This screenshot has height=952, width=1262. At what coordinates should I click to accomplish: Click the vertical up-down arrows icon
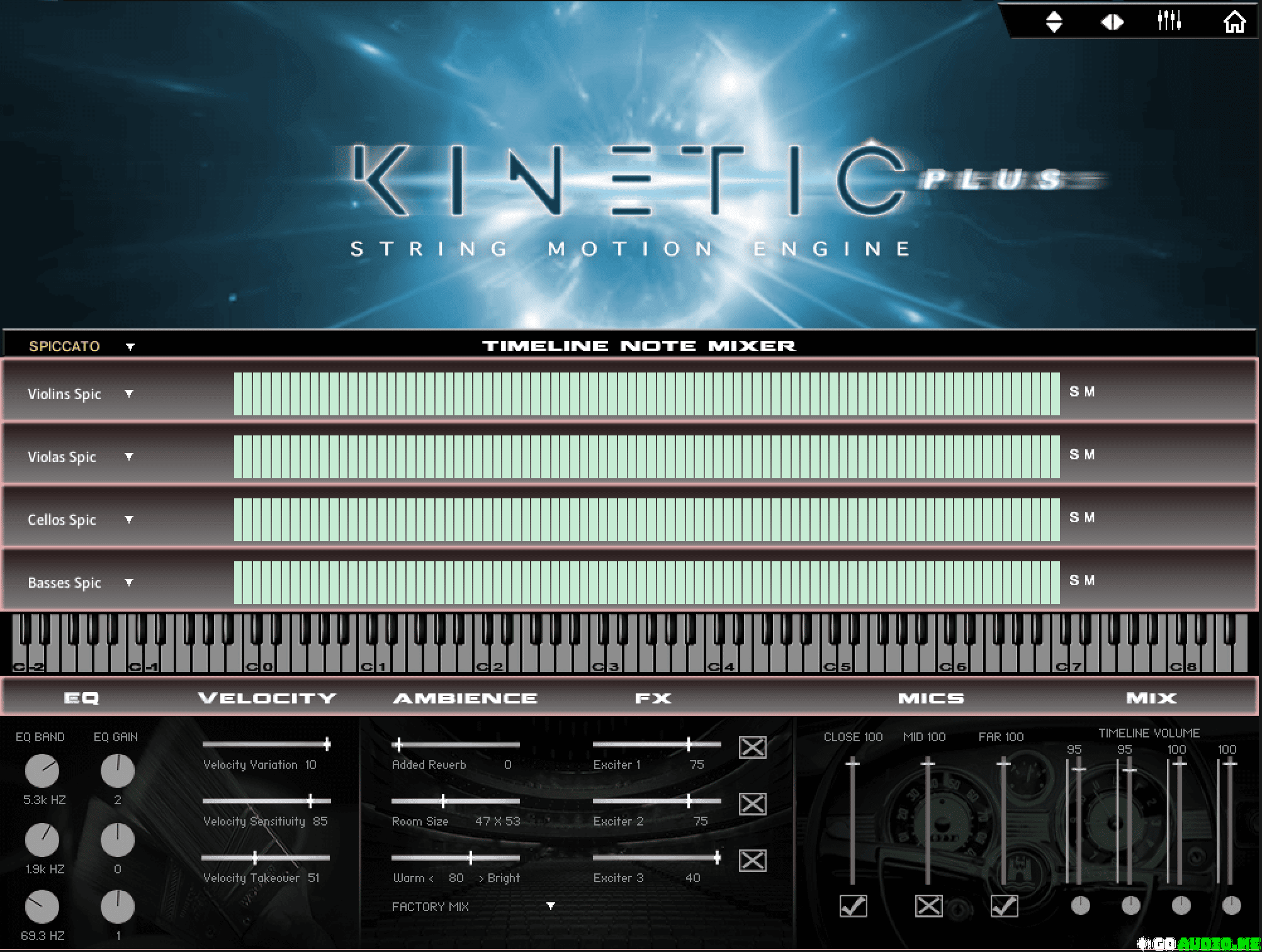pos(1054,22)
